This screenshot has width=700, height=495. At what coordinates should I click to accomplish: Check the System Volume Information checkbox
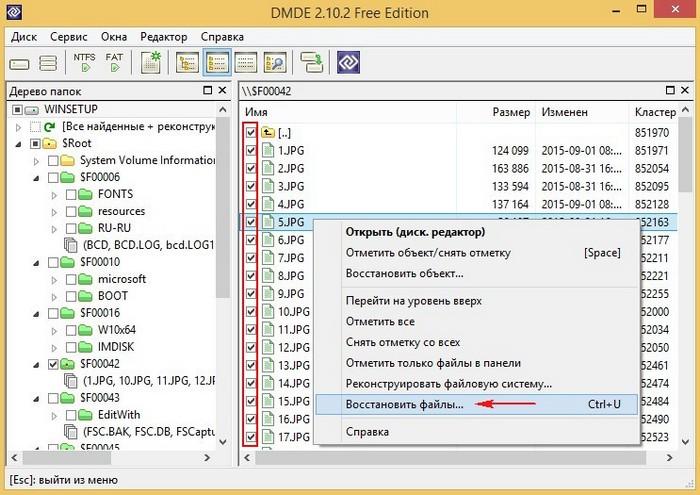pos(53,161)
